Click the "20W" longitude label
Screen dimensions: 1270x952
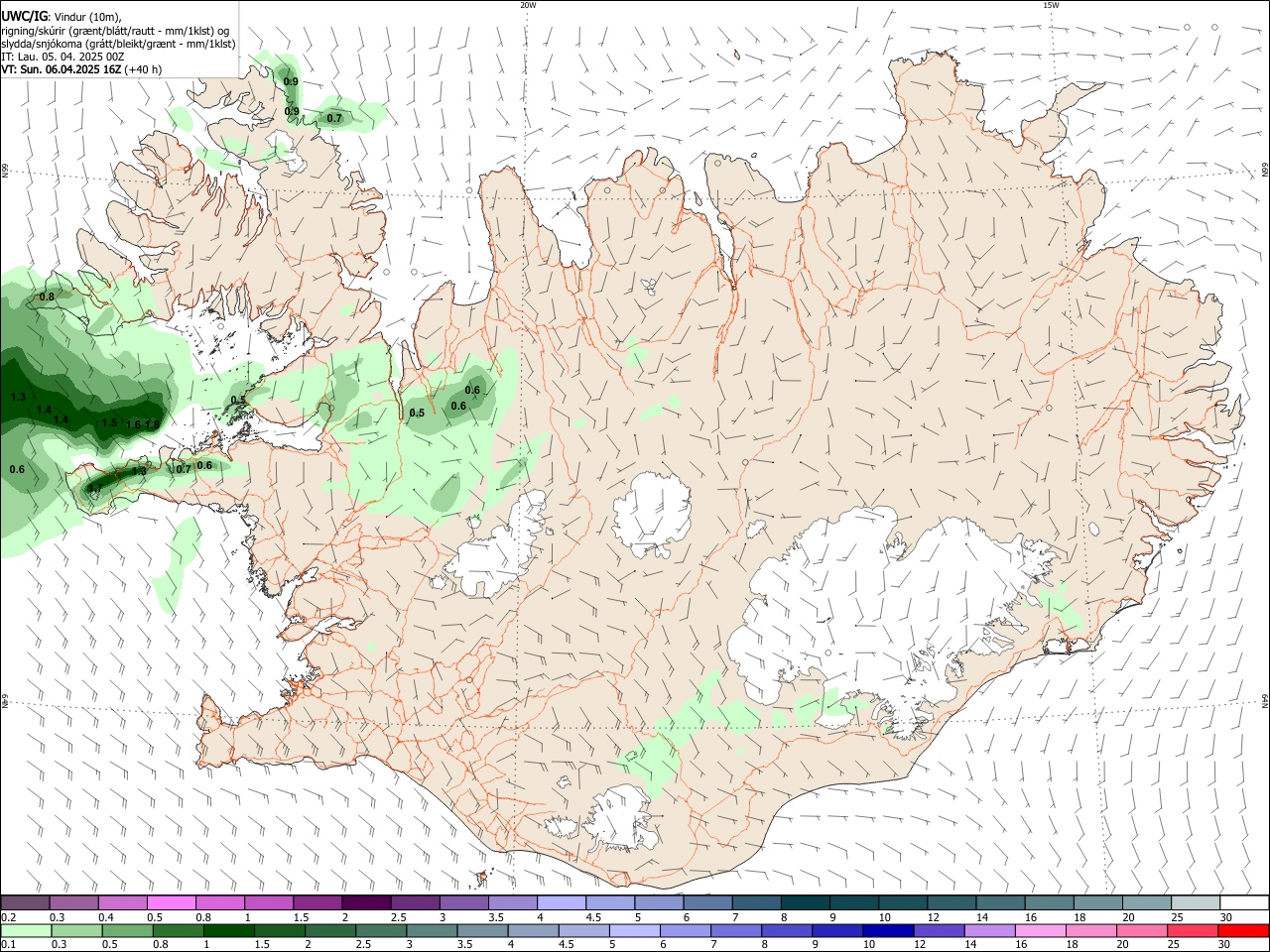coord(528,5)
